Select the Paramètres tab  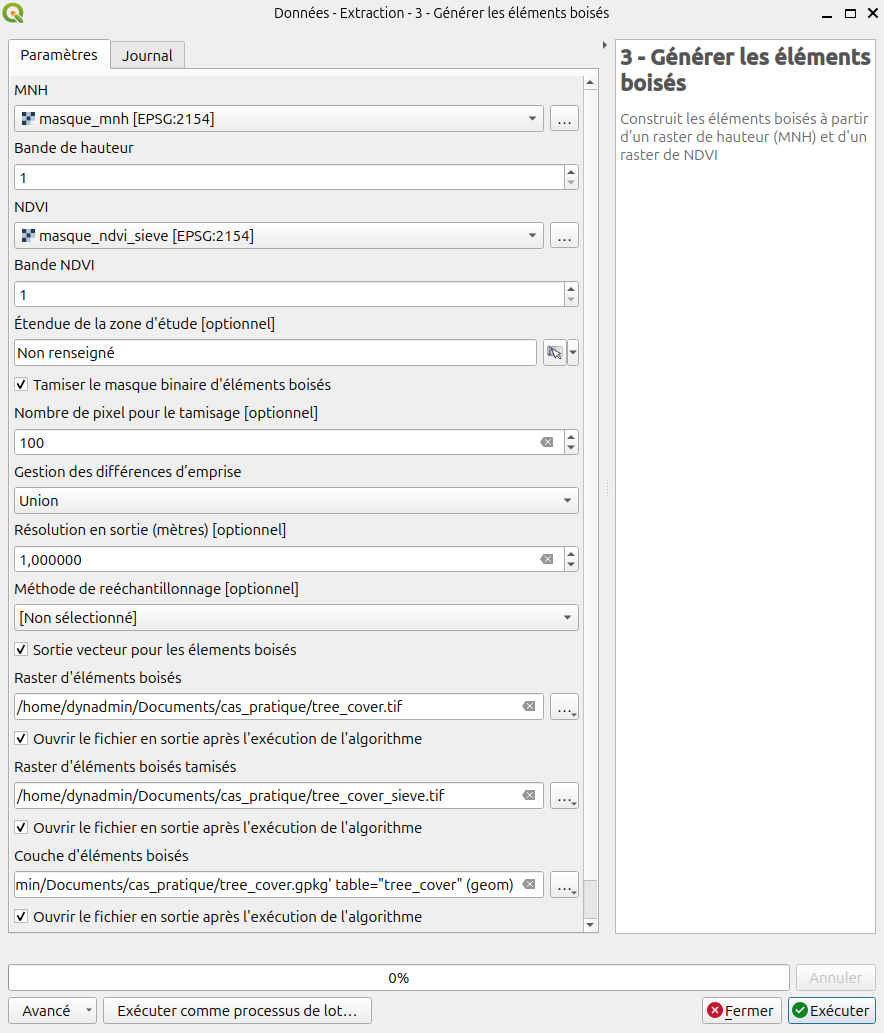tap(59, 55)
